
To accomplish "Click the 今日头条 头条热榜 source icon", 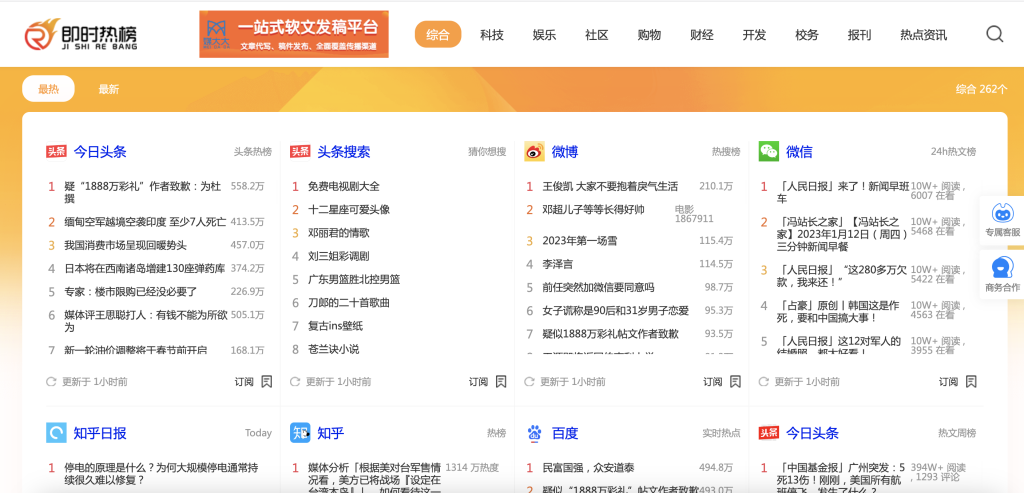I will coord(56,151).
